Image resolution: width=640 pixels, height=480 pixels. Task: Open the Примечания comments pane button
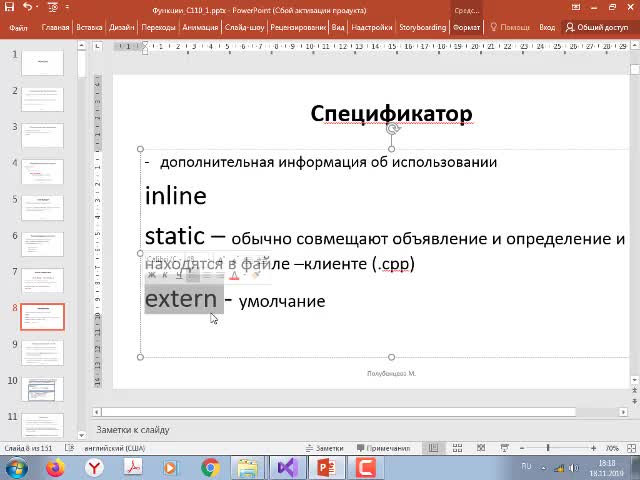pyautogui.click(x=384, y=448)
